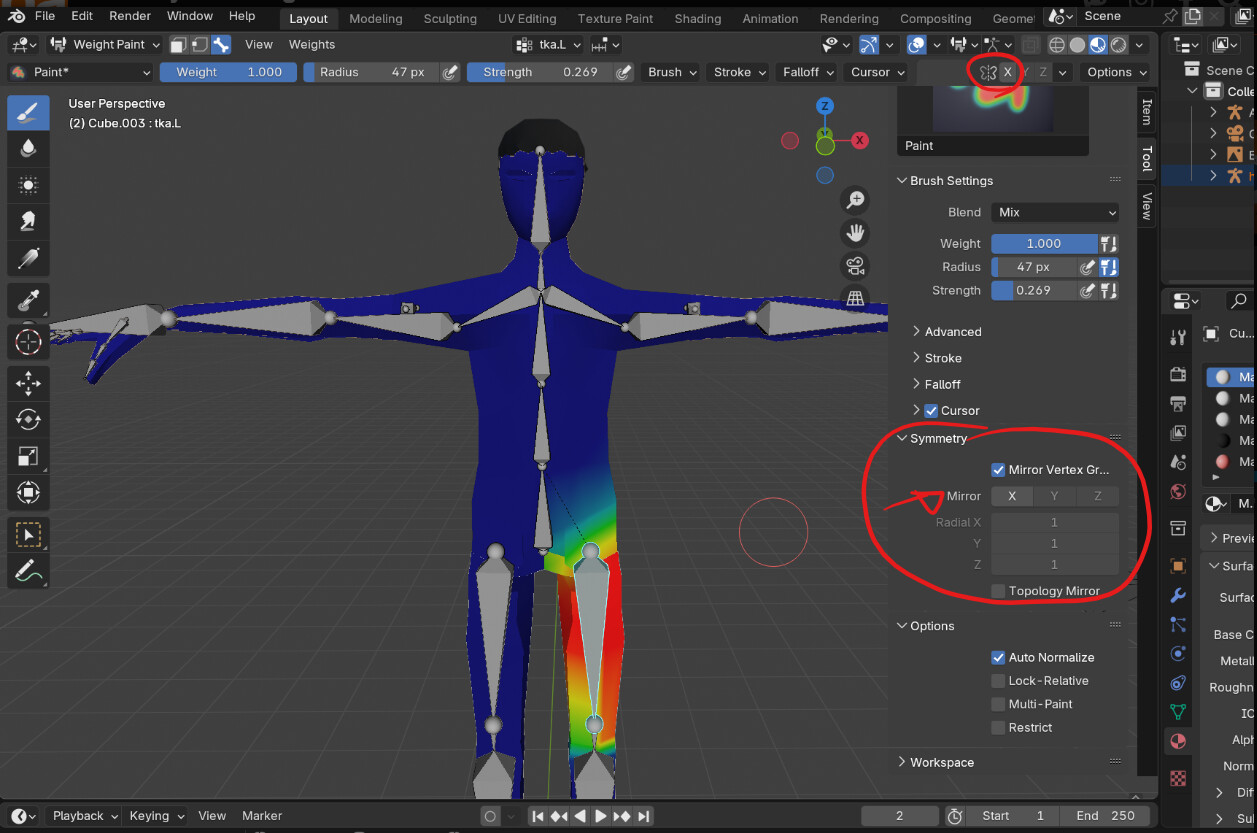
Task: Select the Blur weight tool
Action: click(29, 148)
